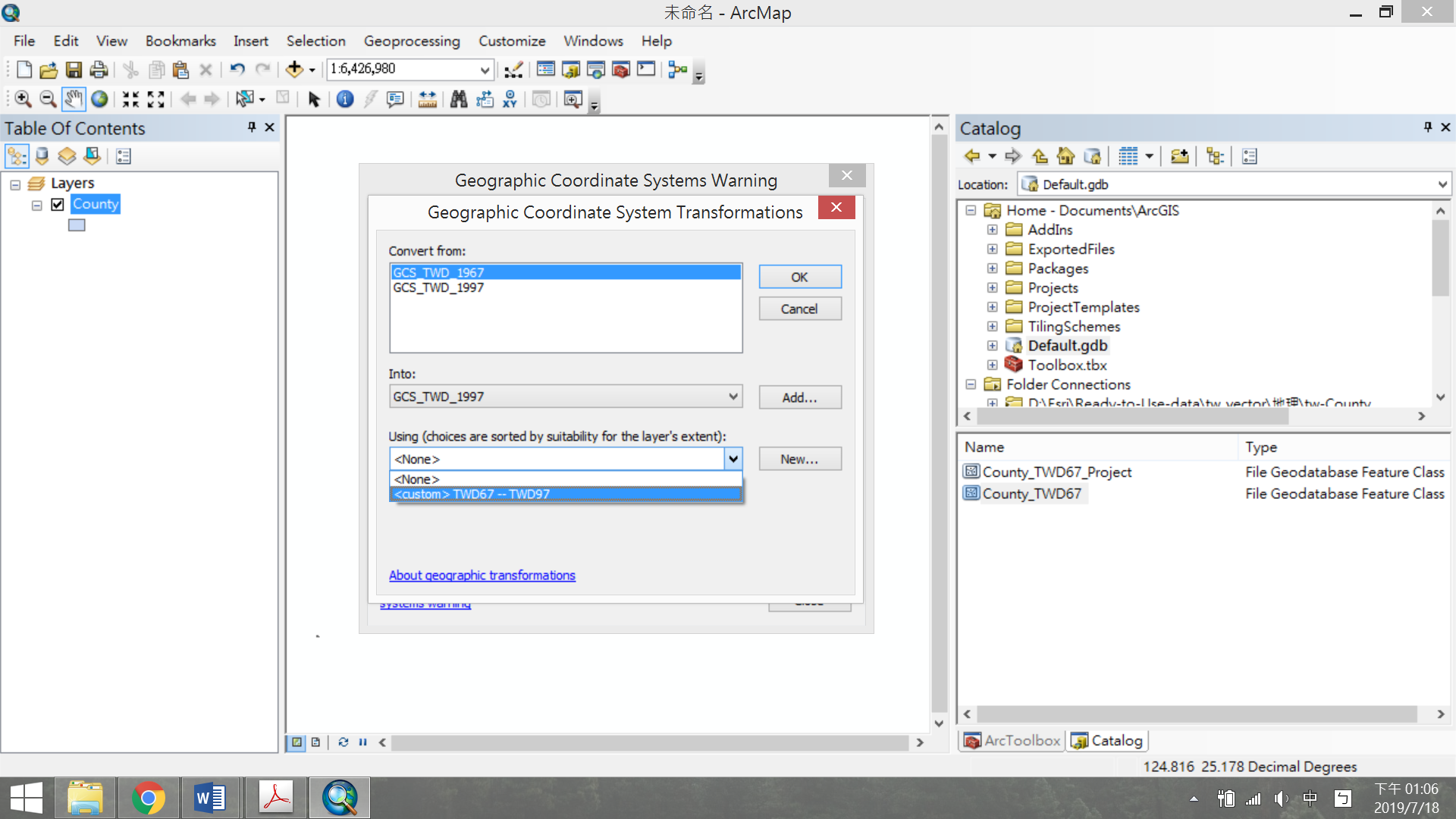Image resolution: width=1456 pixels, height=819 pixels.
Task: Click the Fixed Zoom Out icon
Action: pyautogui.click(x=156, y=99)
